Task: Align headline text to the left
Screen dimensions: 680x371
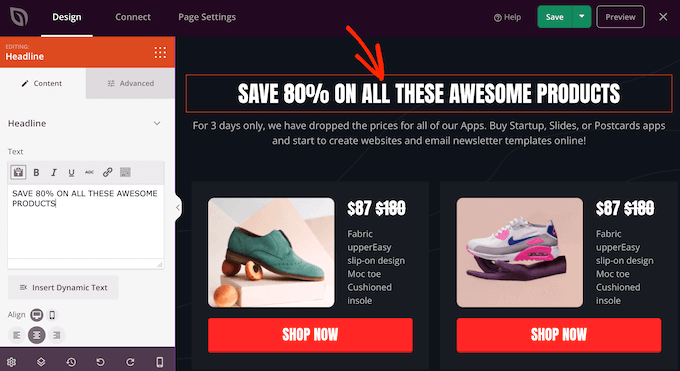Action: click(x=16, y=335)
